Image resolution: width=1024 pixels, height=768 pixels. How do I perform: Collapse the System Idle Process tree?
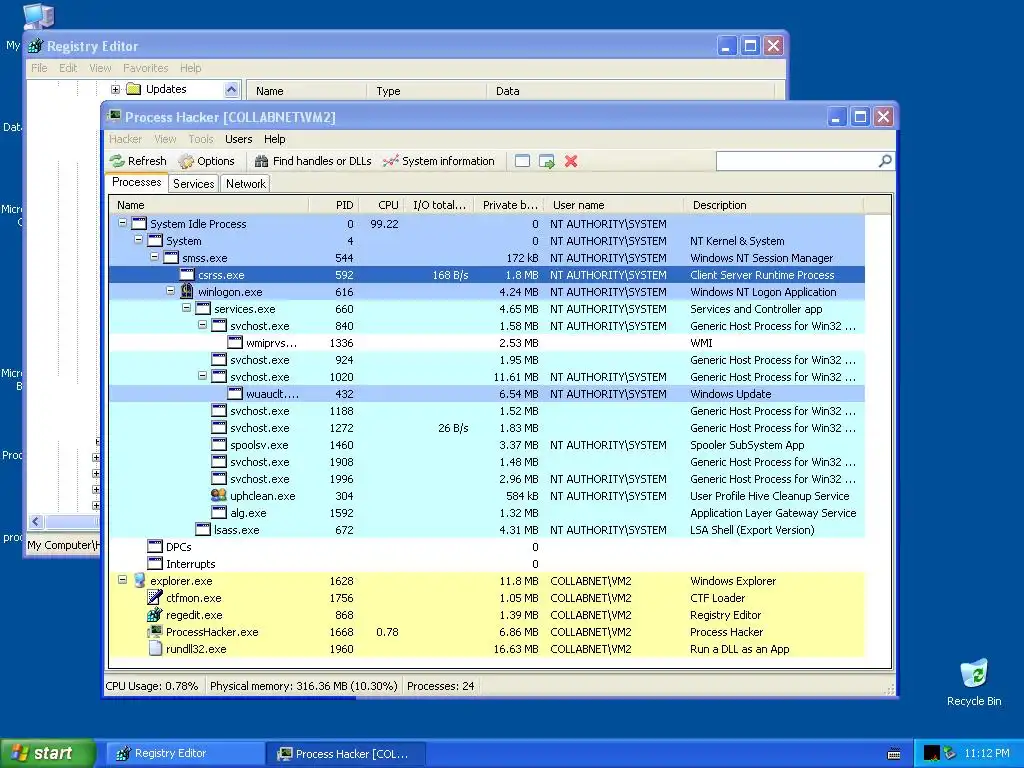click(x=122, y=223)
